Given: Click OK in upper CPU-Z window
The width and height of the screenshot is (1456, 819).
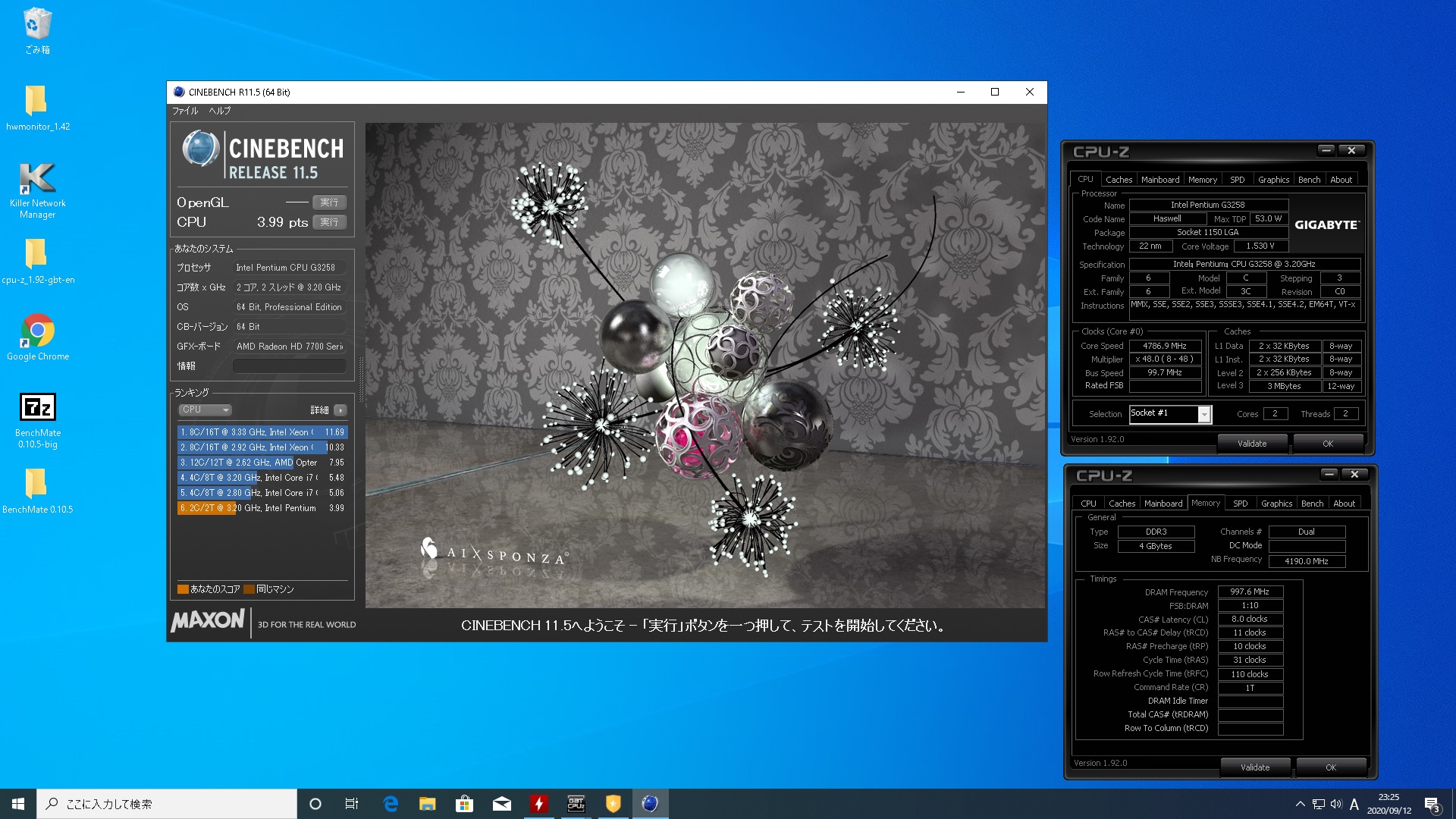Looking at the screenshot, I should [1328, 444].
